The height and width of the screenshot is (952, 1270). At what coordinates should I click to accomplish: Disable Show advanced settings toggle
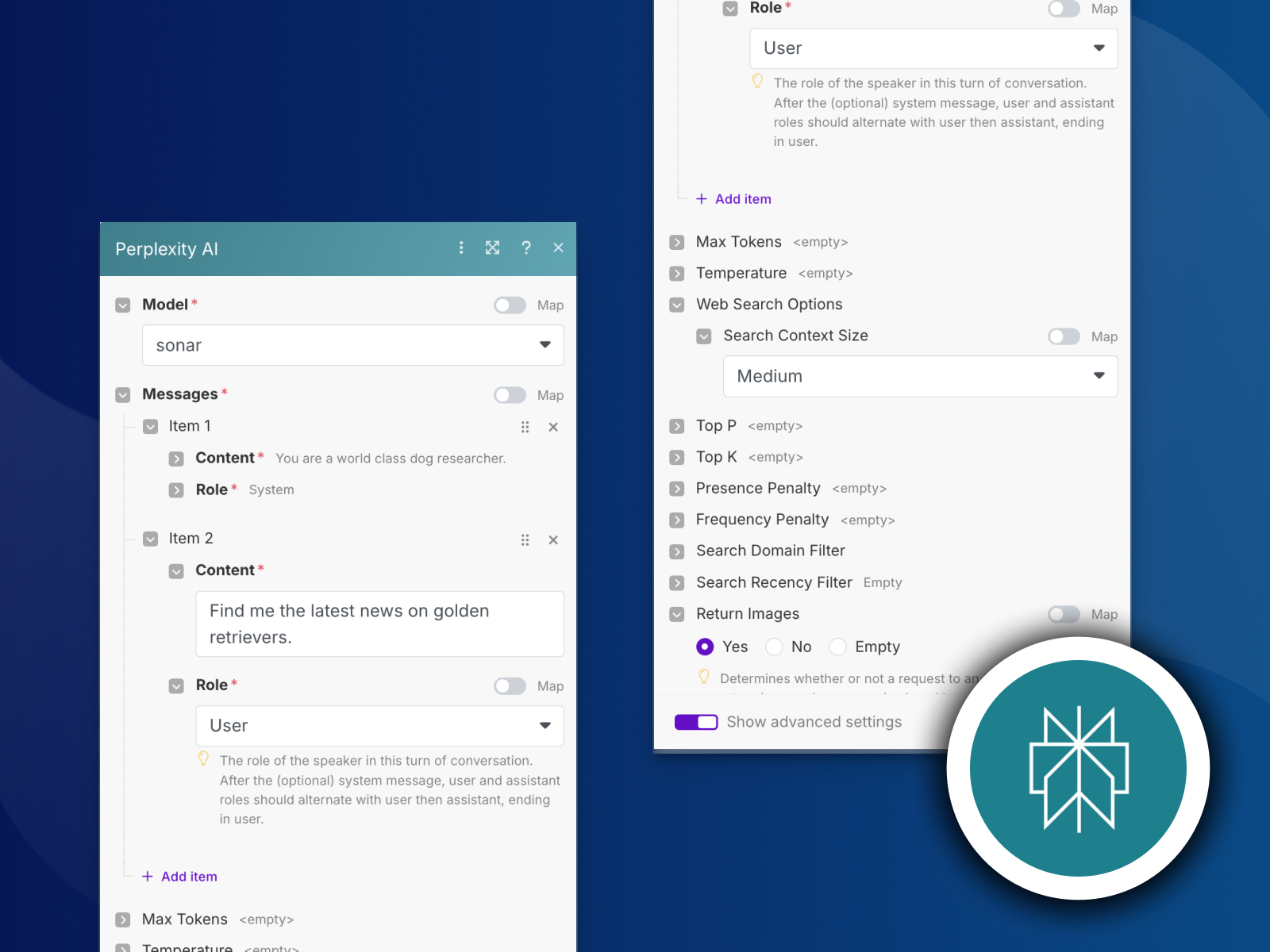[x=696, y=722]
